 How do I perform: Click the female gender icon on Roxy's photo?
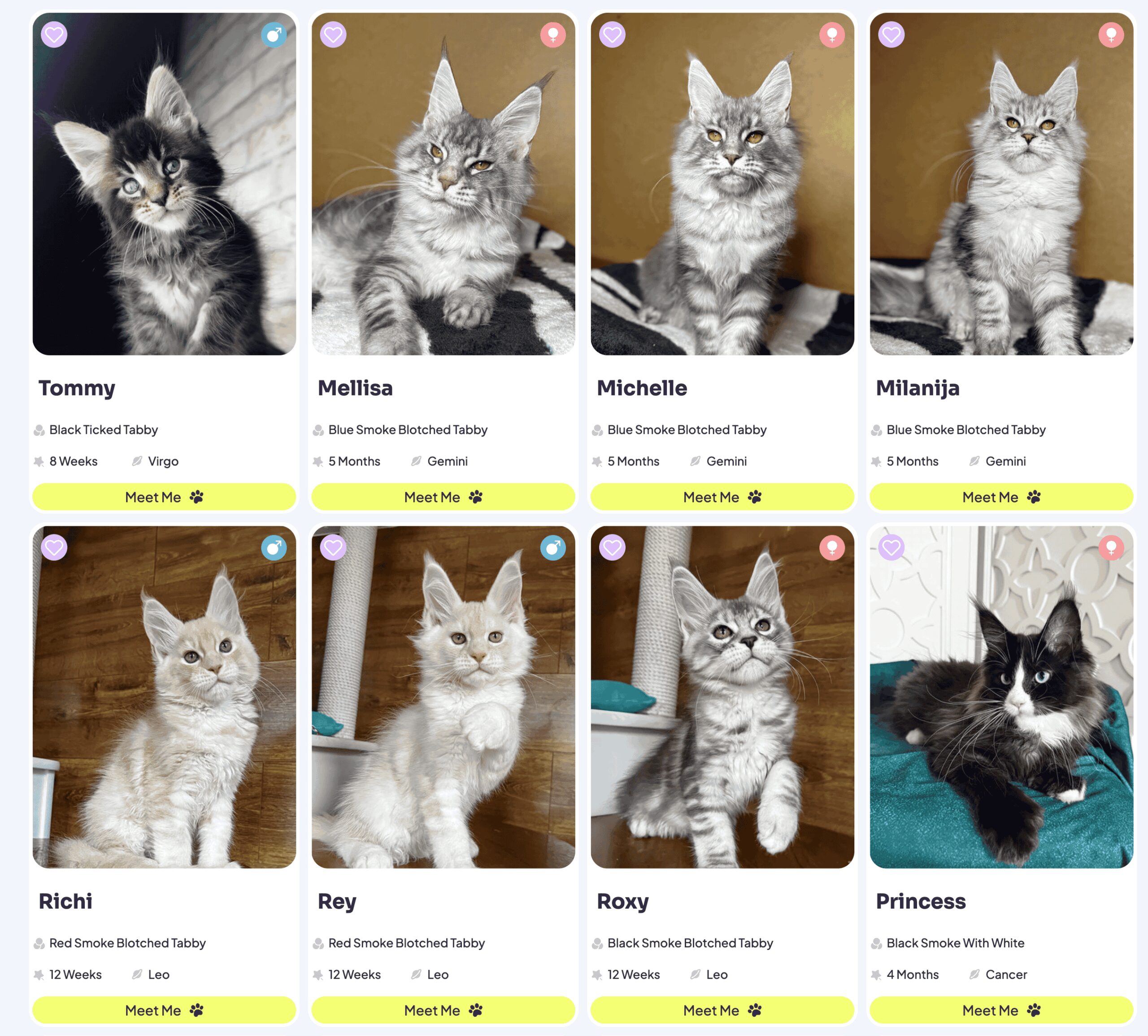(832, 548)
